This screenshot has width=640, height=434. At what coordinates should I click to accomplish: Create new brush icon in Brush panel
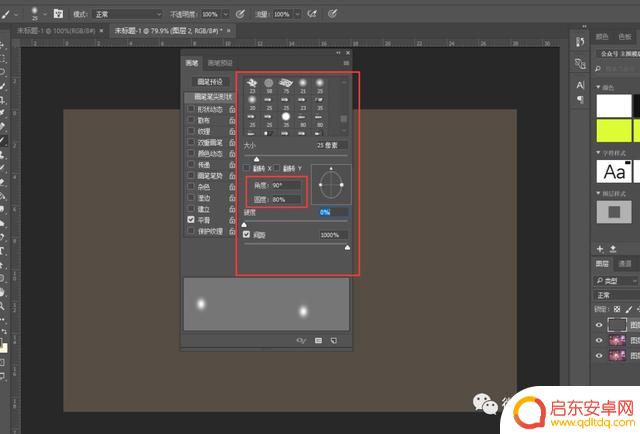(x=334, y=341)
